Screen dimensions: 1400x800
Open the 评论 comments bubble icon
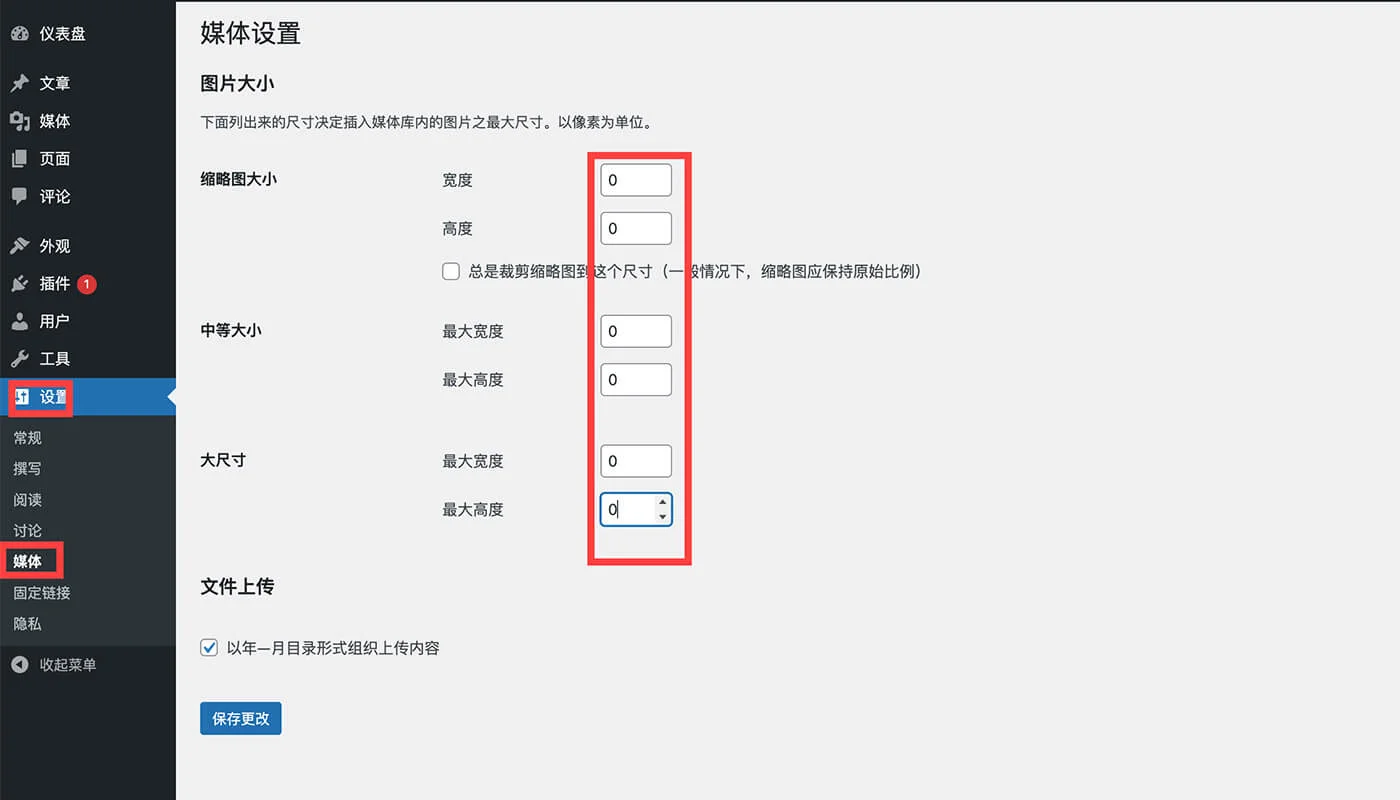click(x=22, y=196)
